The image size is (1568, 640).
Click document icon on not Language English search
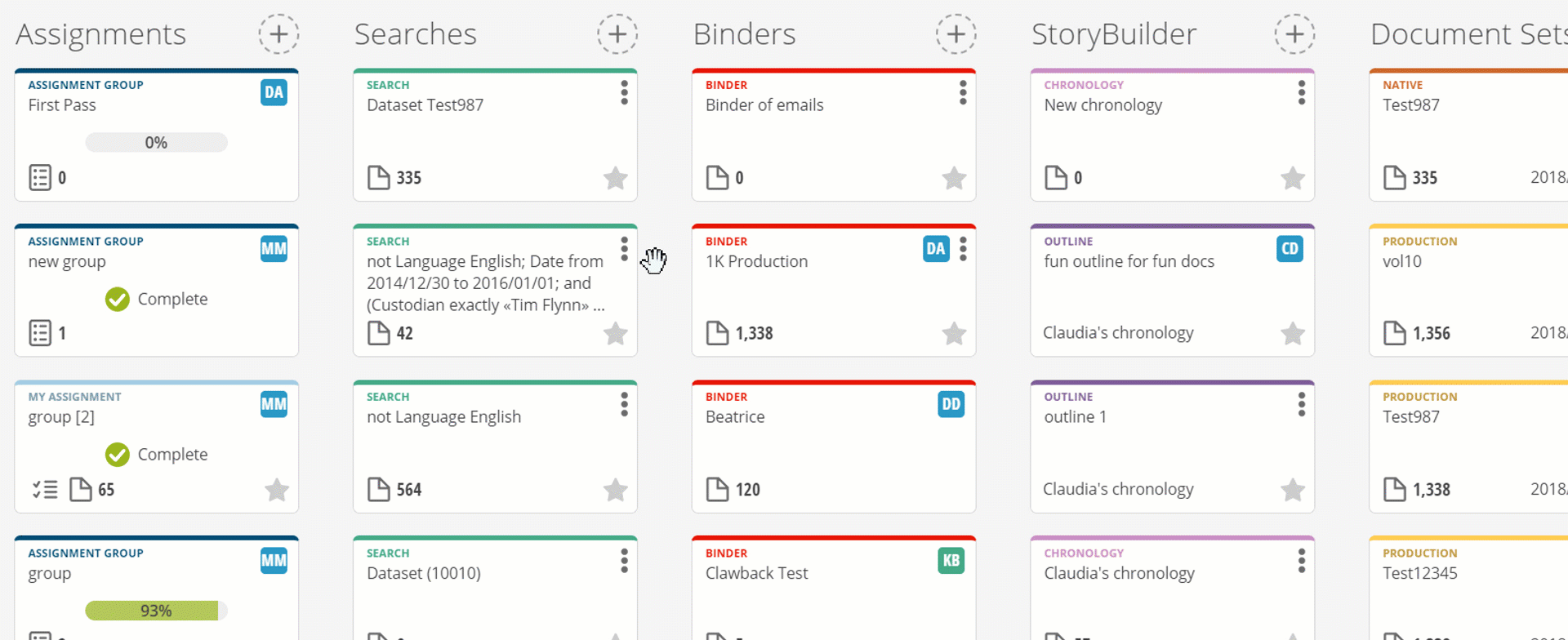(378, 490)
